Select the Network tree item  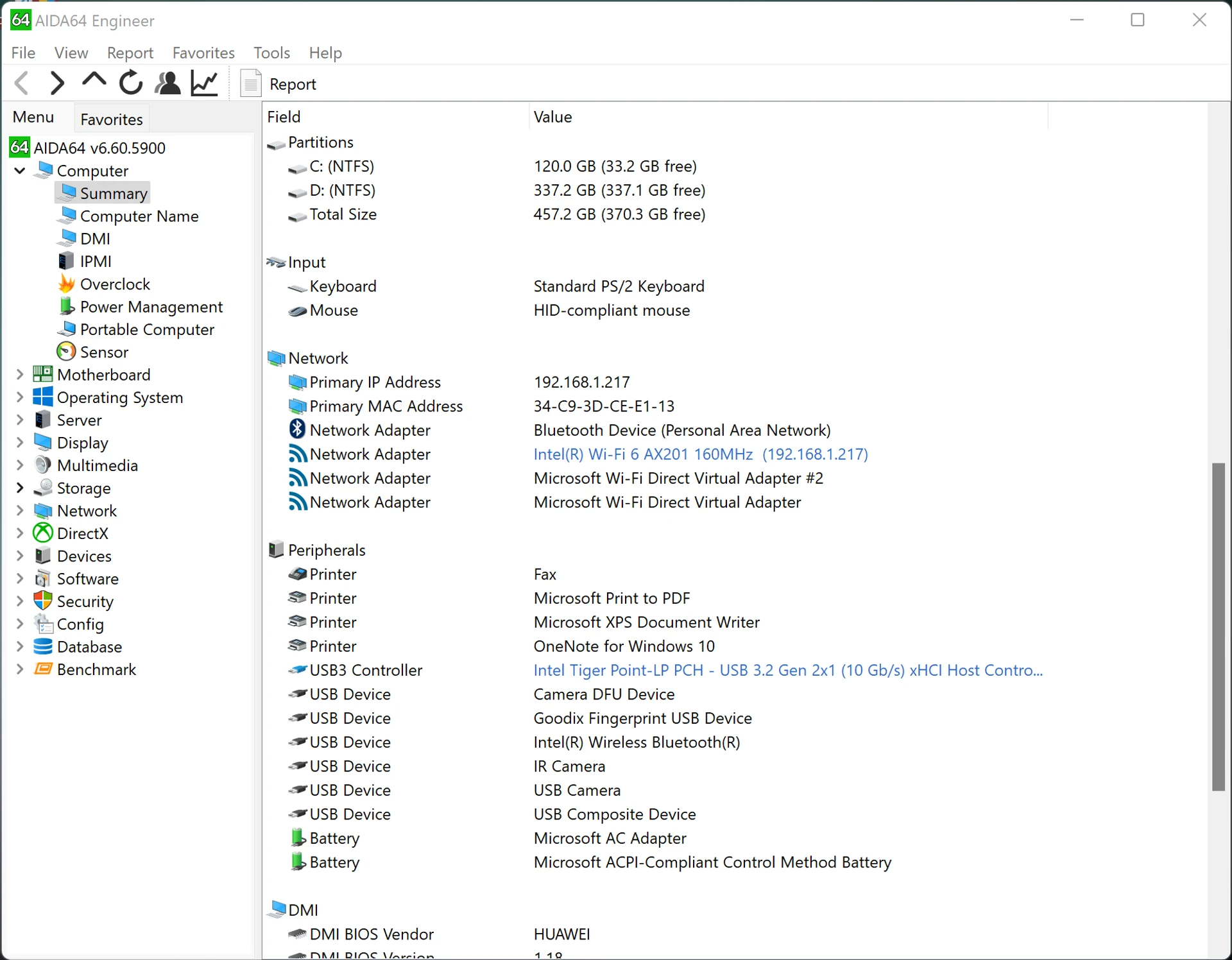[x=87, y=511]
